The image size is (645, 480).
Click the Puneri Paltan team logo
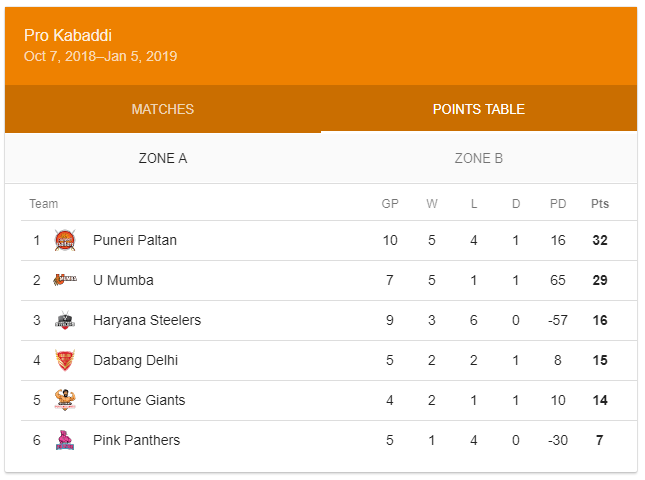click(65, 240)
